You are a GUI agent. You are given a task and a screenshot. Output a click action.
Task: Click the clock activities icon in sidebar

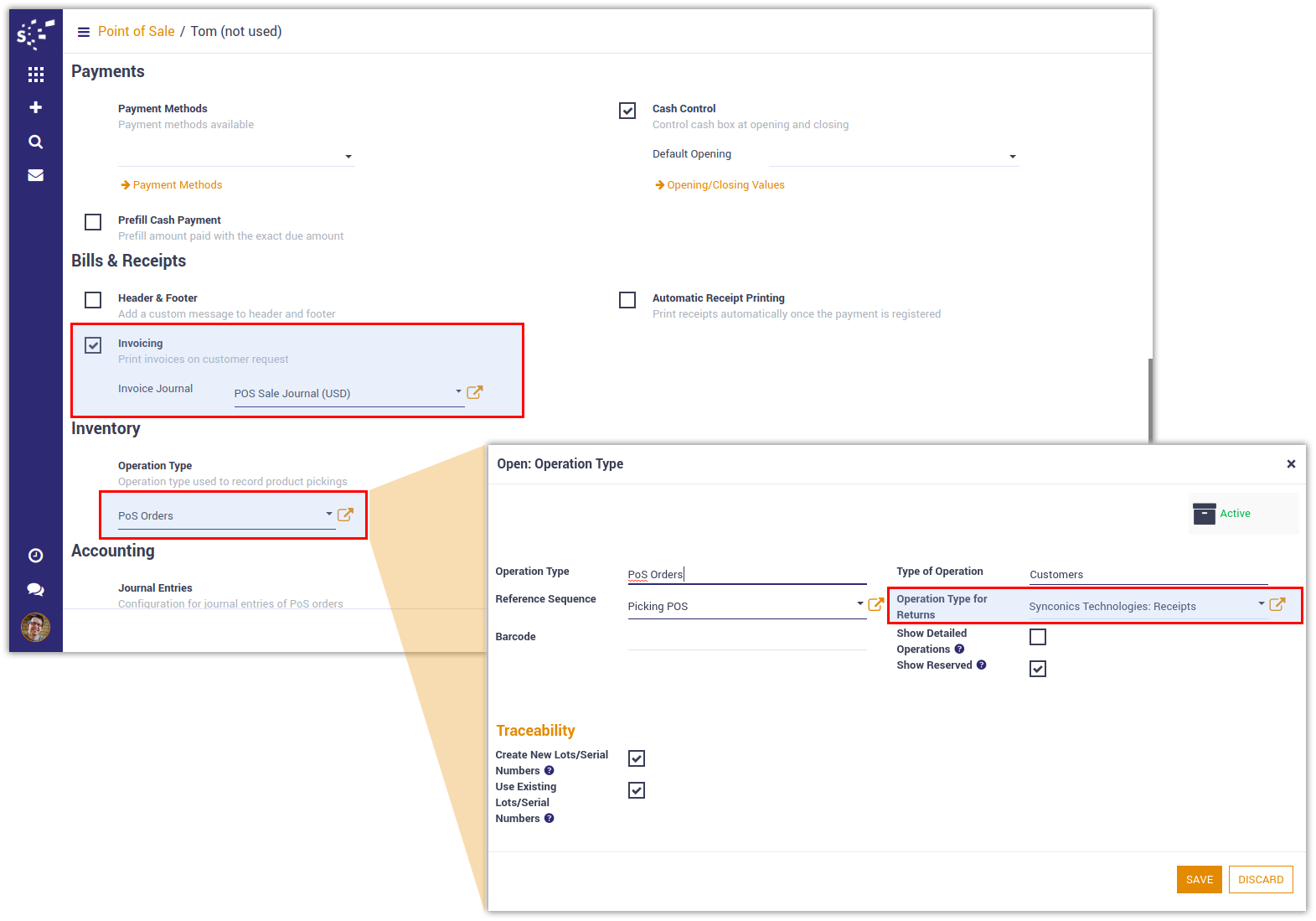click(x=35, y=556)
